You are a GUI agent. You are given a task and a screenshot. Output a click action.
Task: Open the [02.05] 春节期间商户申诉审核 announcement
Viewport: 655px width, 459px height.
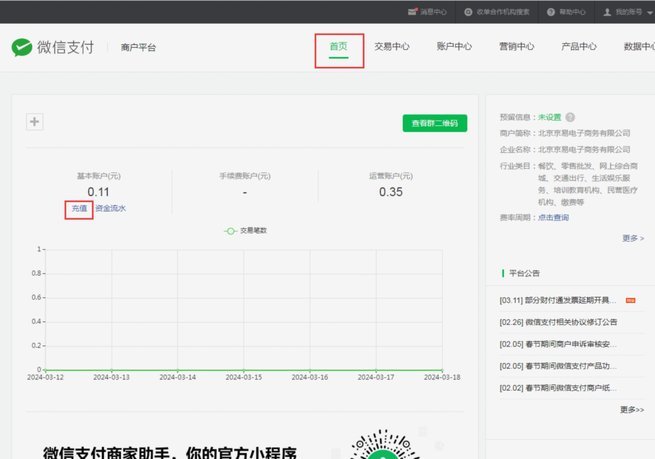[x=558, y=344]
